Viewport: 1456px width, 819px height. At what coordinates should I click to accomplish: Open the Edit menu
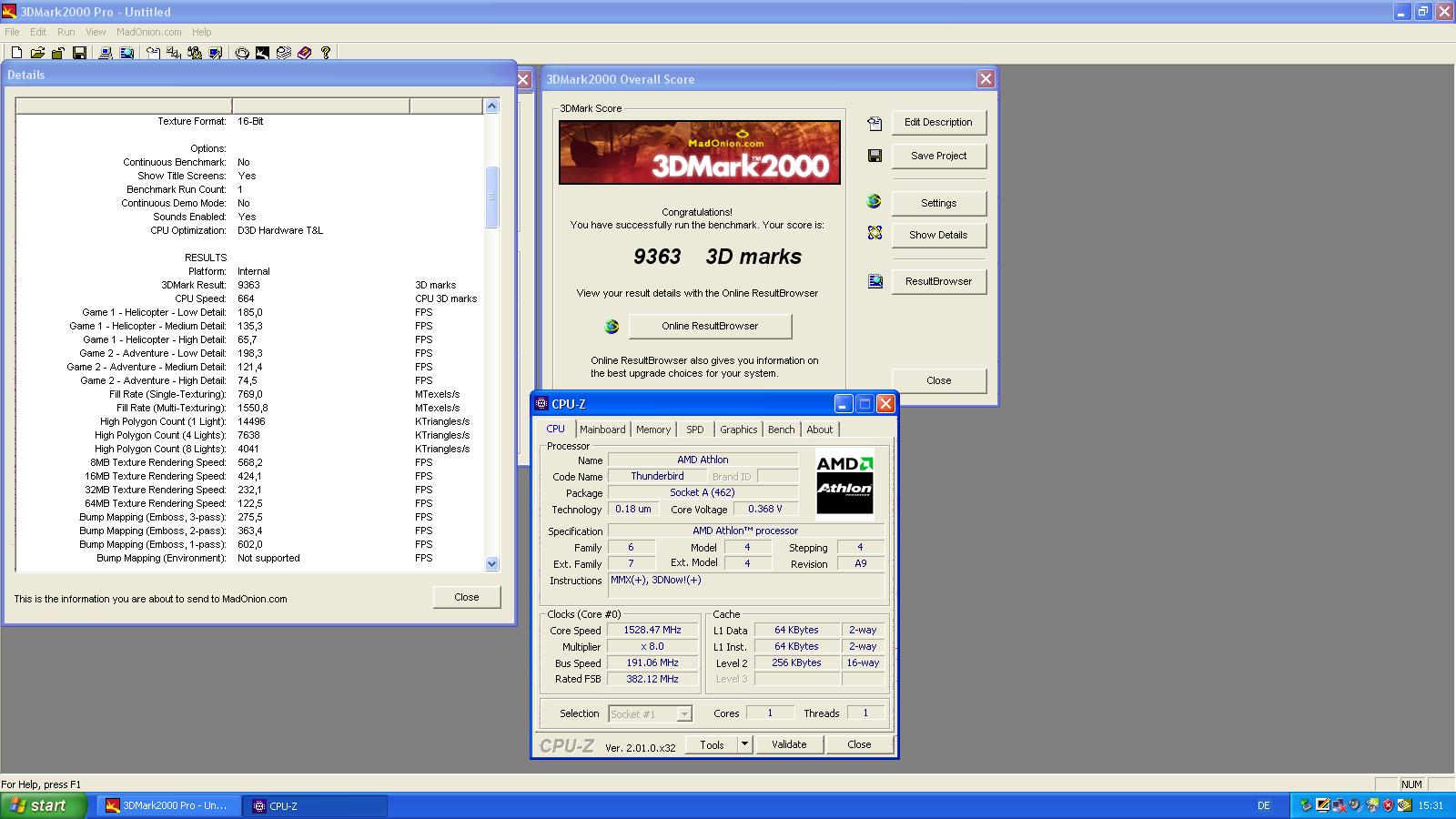[x=37, y=32]
